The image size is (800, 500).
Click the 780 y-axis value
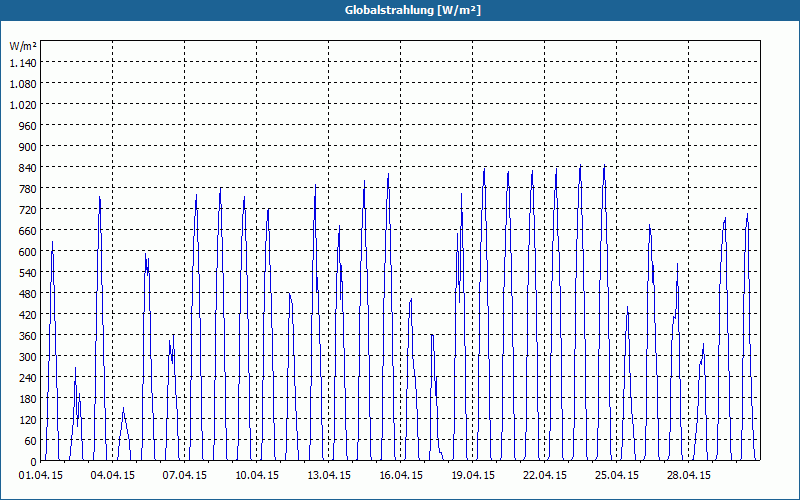click(29, 189)
